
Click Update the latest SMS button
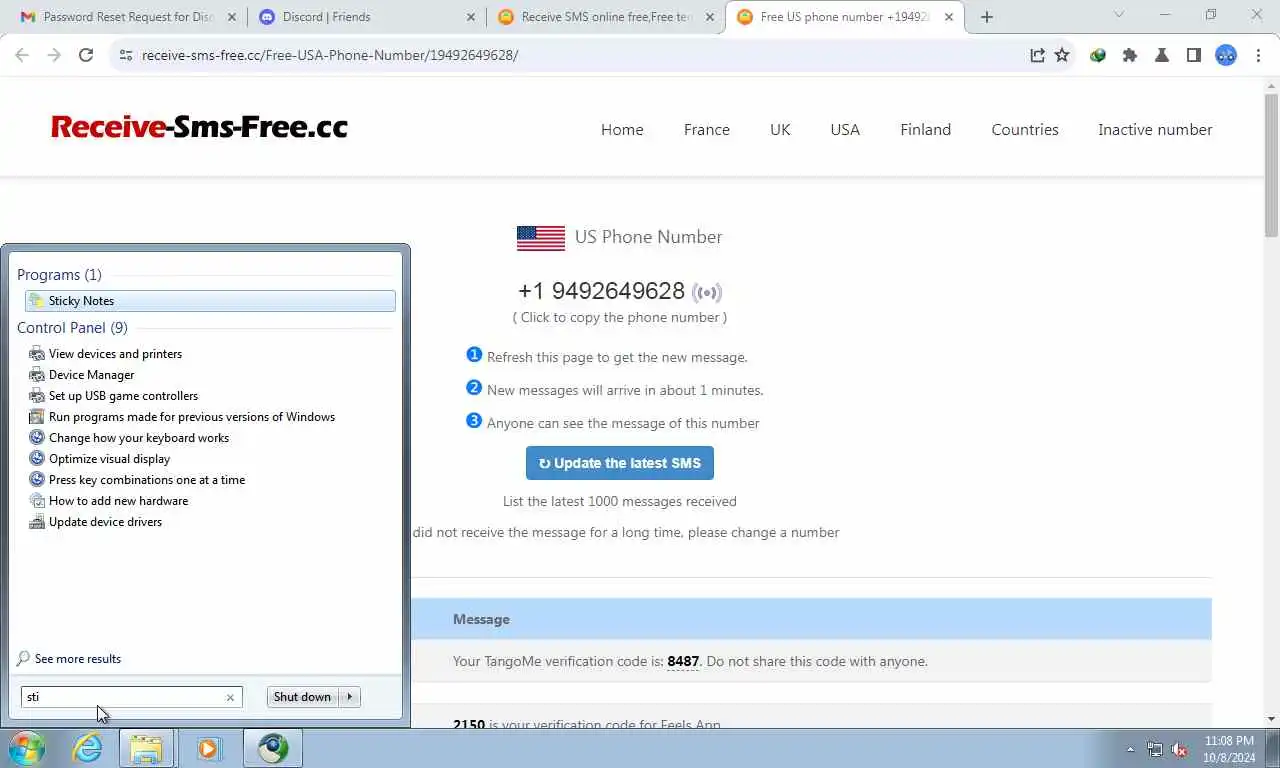[620, 463]
